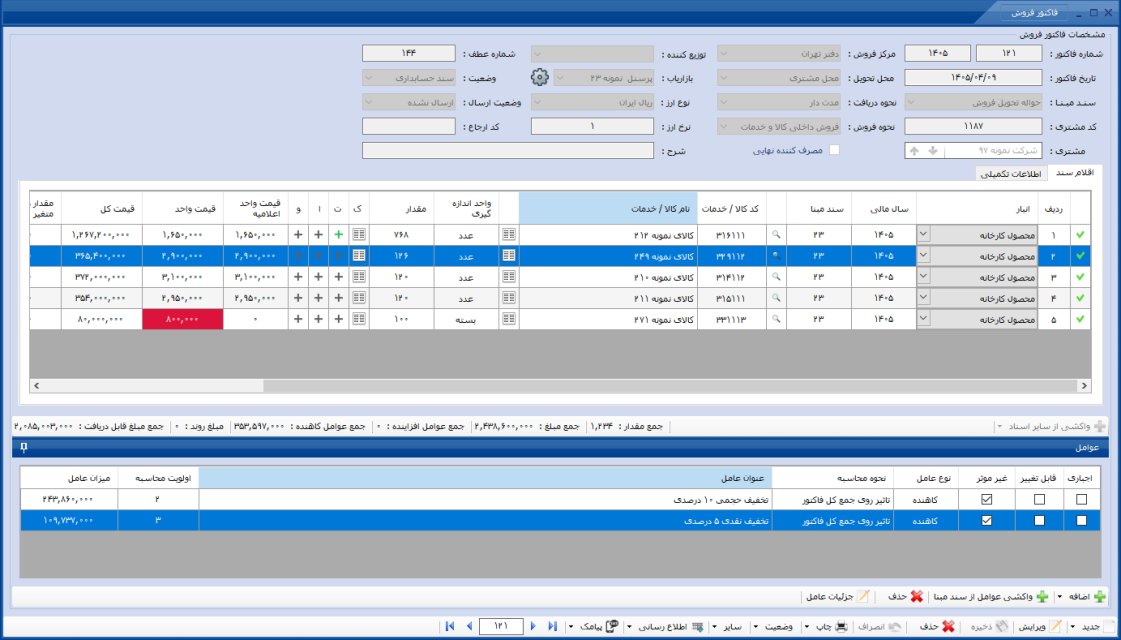Go to last record navigation arrow
The width and height of the screenshot is (1121, 640).
[552, 626]
